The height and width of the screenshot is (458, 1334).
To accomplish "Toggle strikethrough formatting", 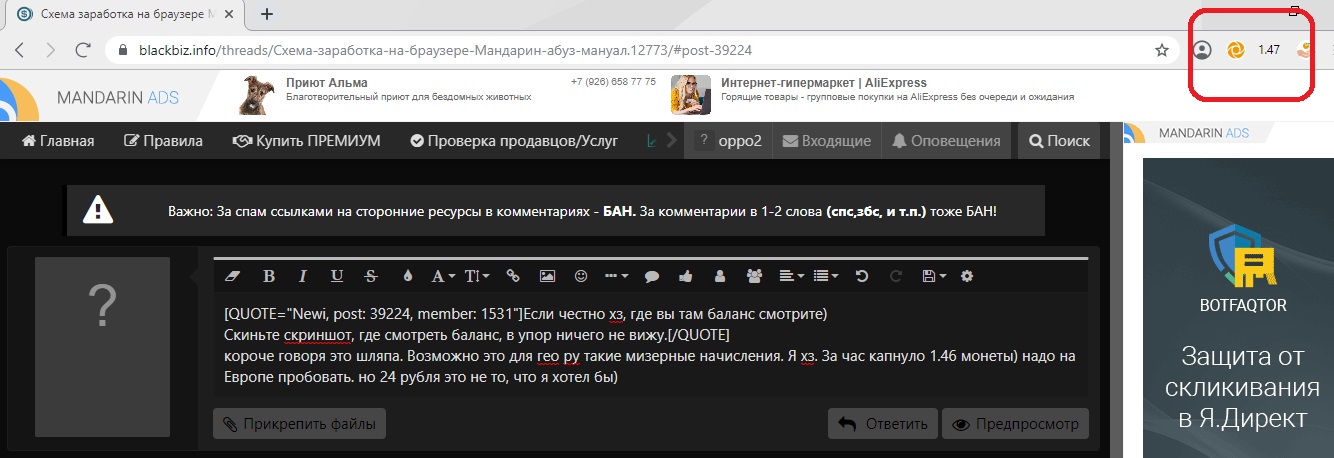I will click(371, 276).
